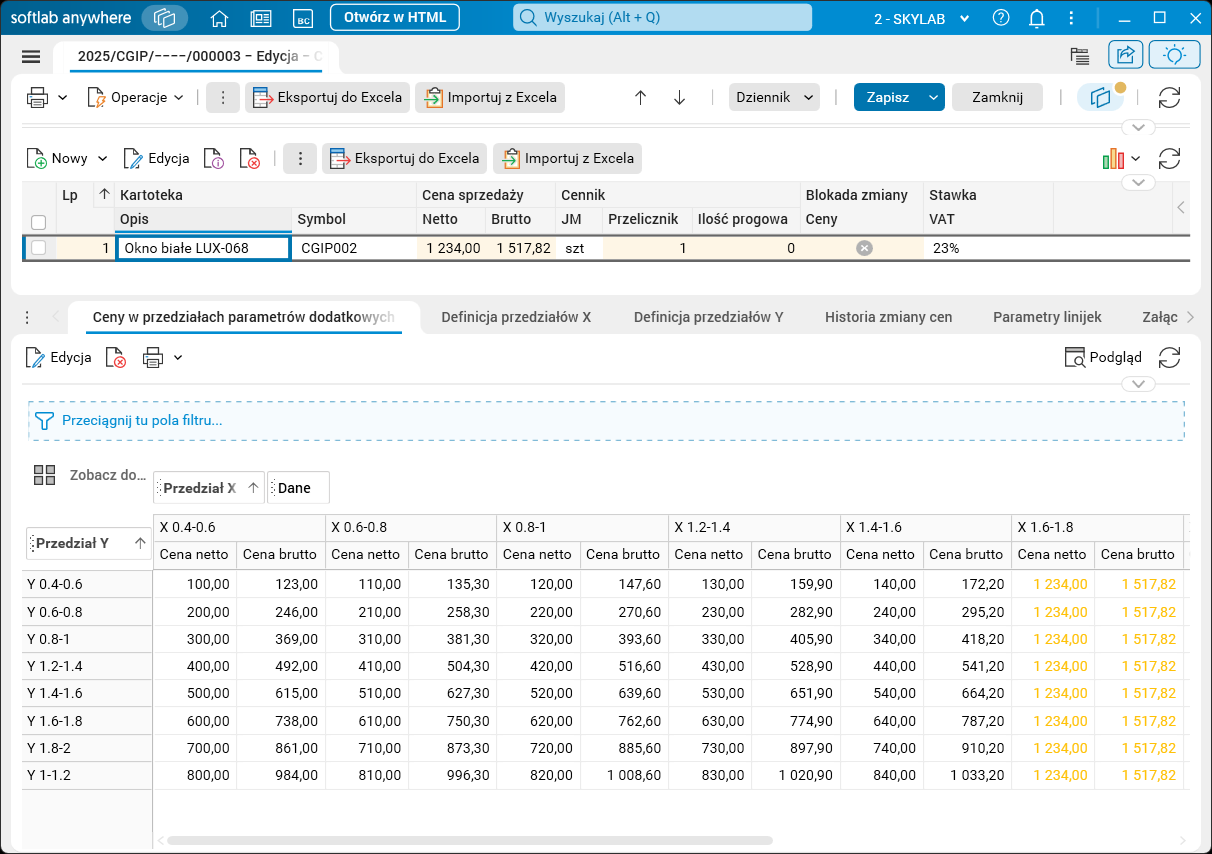Click the hamburger menu icon
Screen dimensions: 1212x854
click(x=30, y=57)
